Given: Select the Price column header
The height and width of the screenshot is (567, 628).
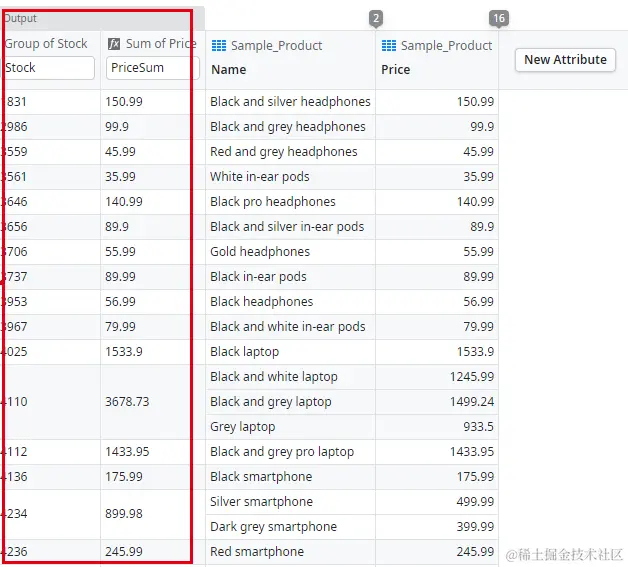Looking at the screenshot, I should click(x=396, y=70).
